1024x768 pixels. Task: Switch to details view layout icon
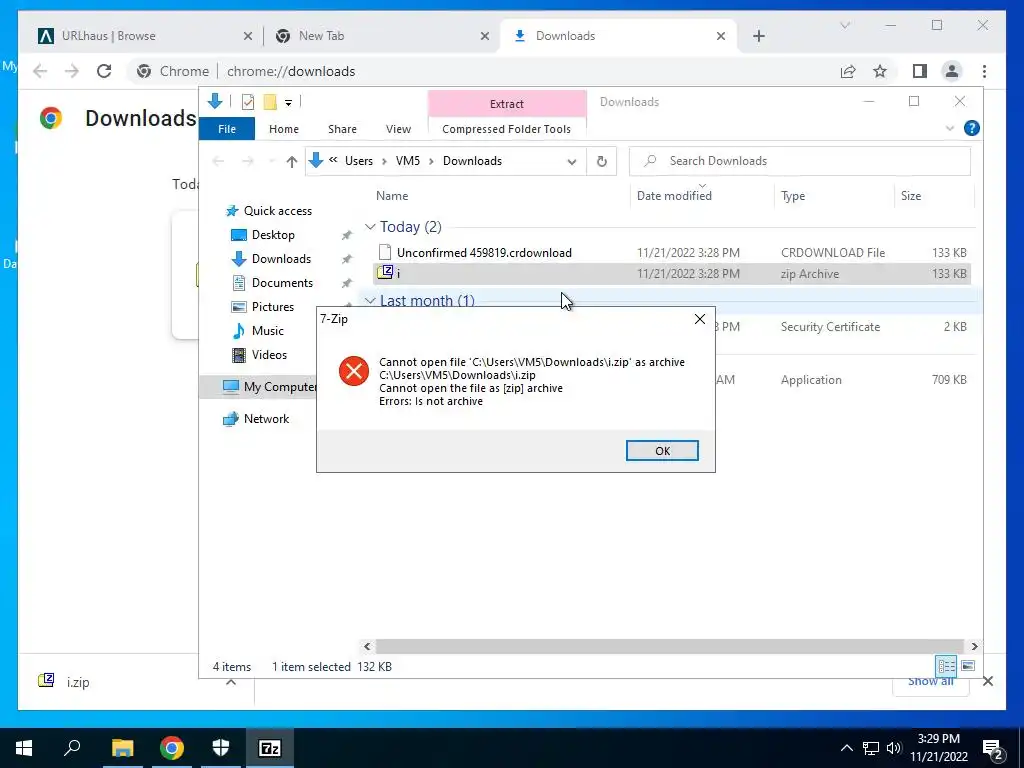[946, 666]
